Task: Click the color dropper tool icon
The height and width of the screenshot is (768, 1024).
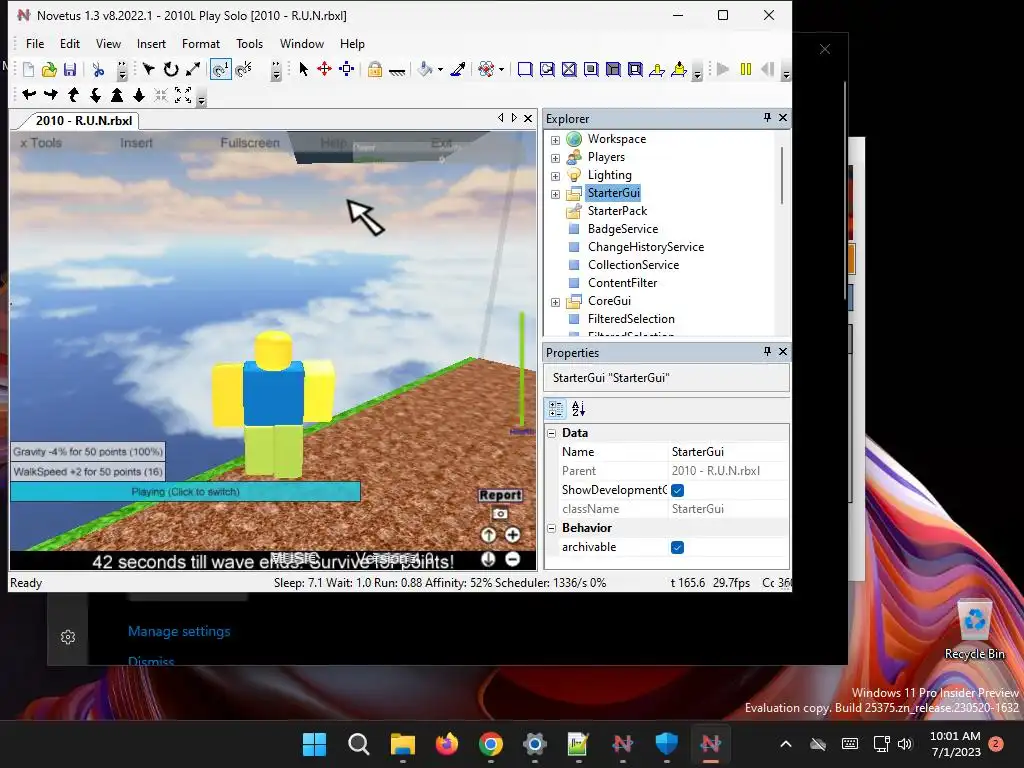Action: tap(458, 69)
